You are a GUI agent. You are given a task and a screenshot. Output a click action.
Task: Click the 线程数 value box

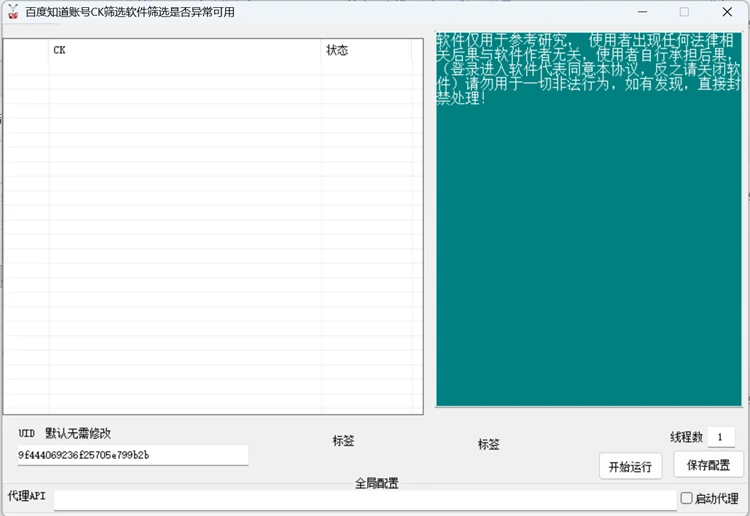pos(721,437)
